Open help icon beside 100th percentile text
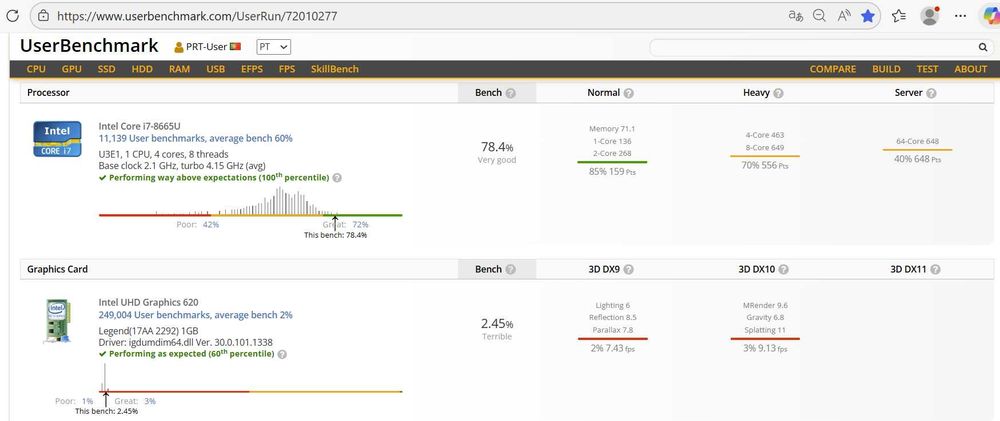This screenshot has width=1000, height=421. coord(337,178)
